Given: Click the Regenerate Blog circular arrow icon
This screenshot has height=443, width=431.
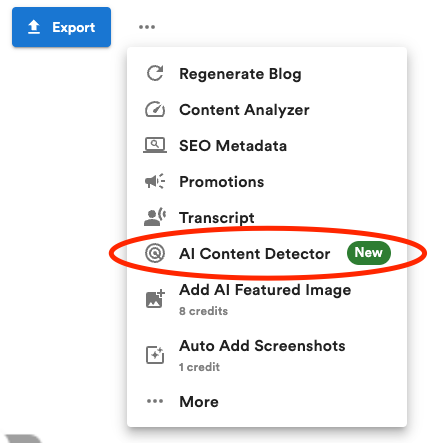Looking at the screenshot, I should pos(155,73).
